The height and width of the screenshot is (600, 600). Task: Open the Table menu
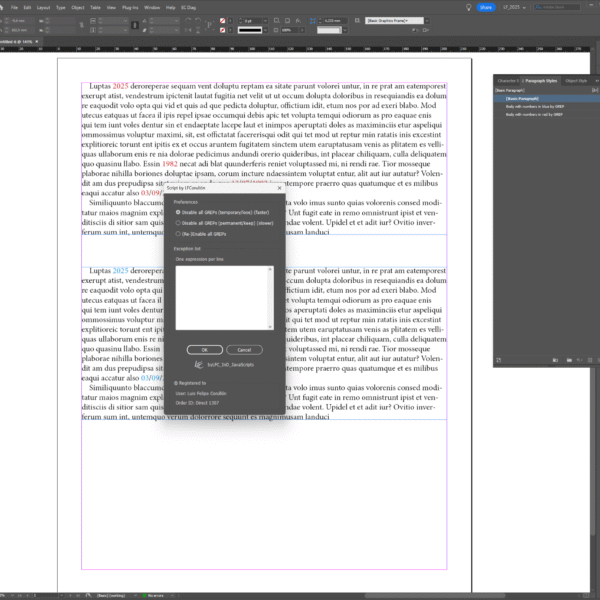[x=95, y=8]
